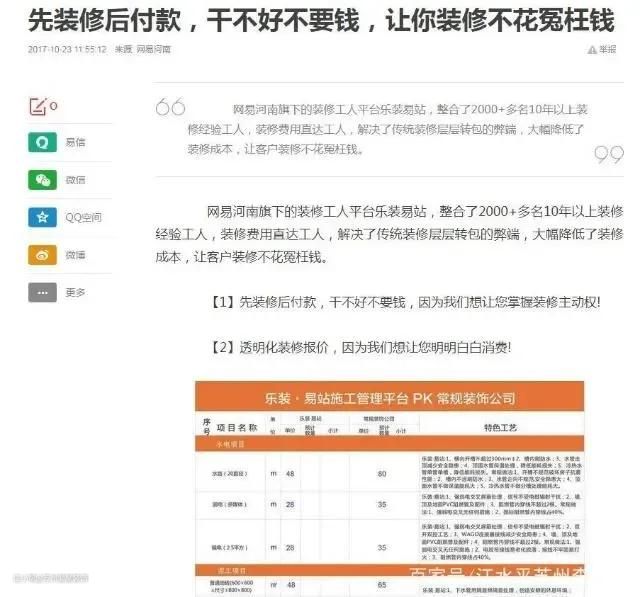Share via the orange Weibo icon
The width and height of the screenshot is (640, 597).
click(x=42, y=255)
